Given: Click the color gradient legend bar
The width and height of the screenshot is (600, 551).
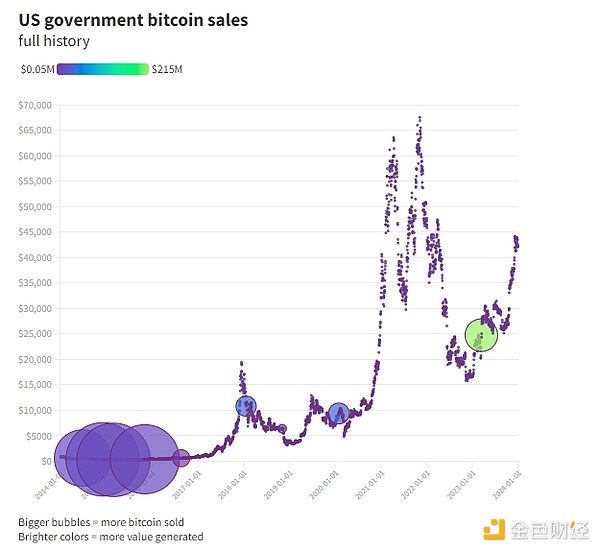Looking at the screenshot, I should pos(103,69).
